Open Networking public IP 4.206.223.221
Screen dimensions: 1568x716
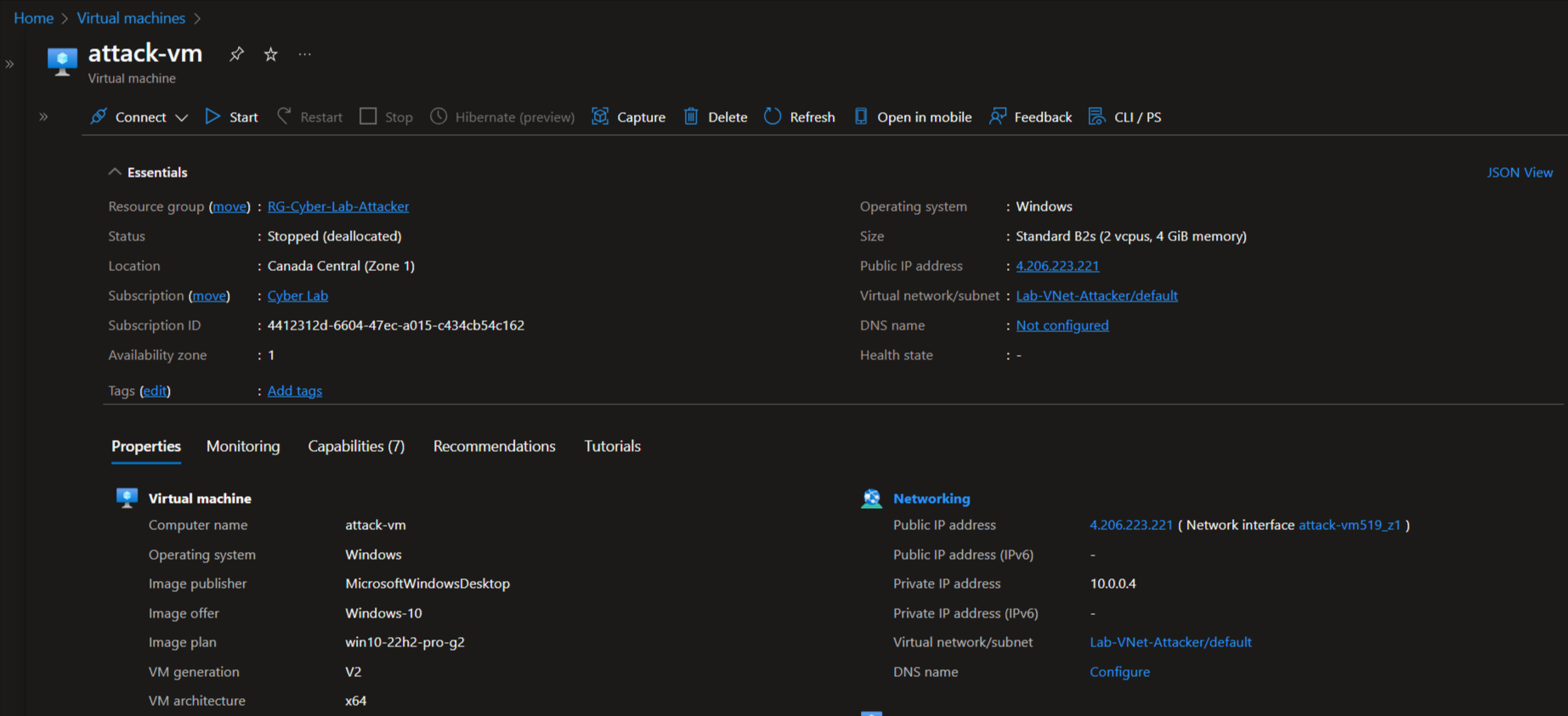point(1131,525)
